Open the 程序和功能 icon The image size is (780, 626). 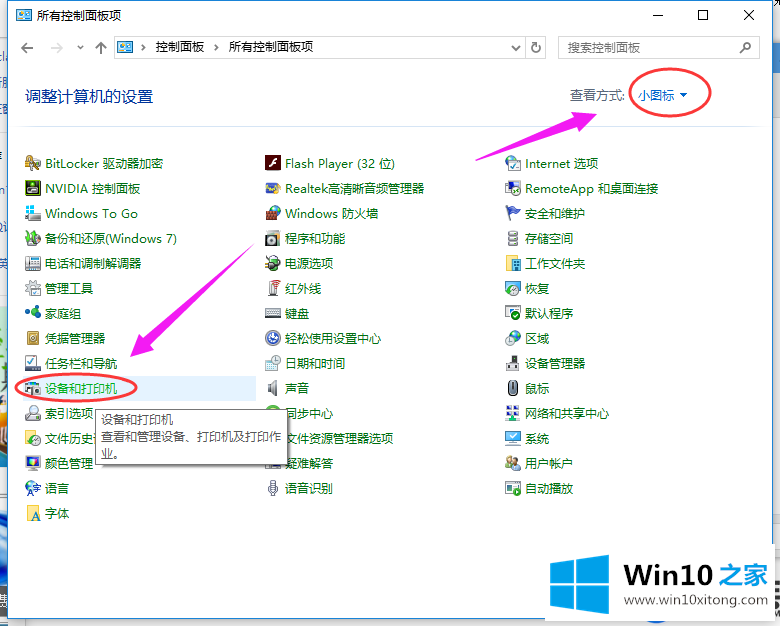click(x=273, y=238)
